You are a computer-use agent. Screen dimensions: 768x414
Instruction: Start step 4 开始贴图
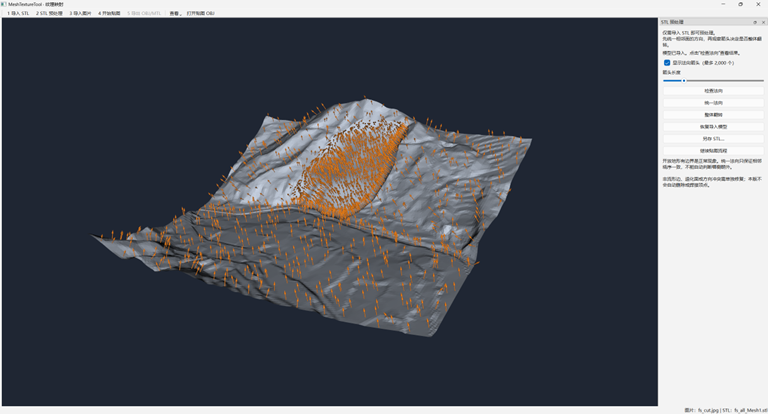tap(109, 13)
